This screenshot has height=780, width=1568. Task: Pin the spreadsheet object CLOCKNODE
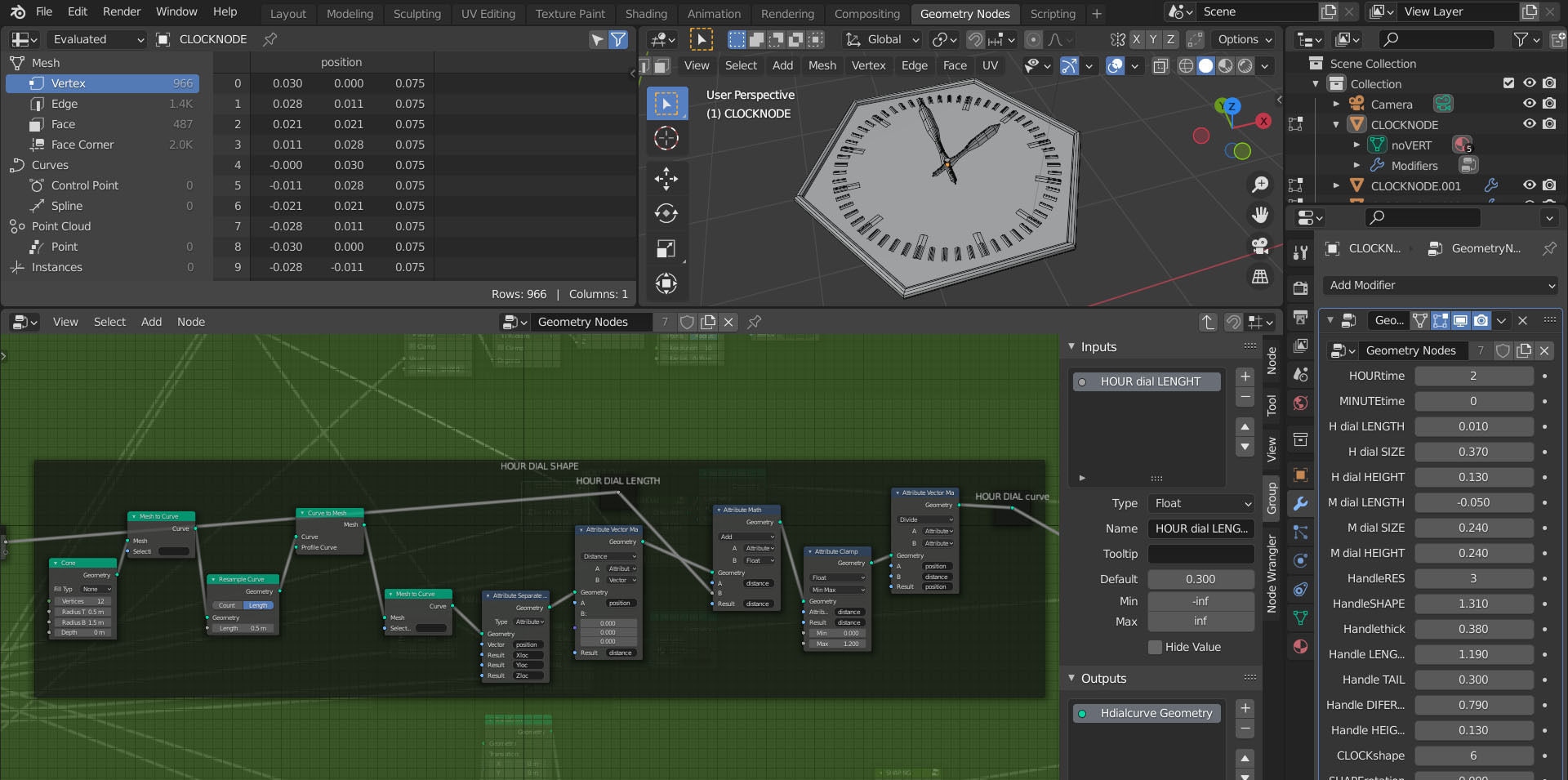(269, 39)
